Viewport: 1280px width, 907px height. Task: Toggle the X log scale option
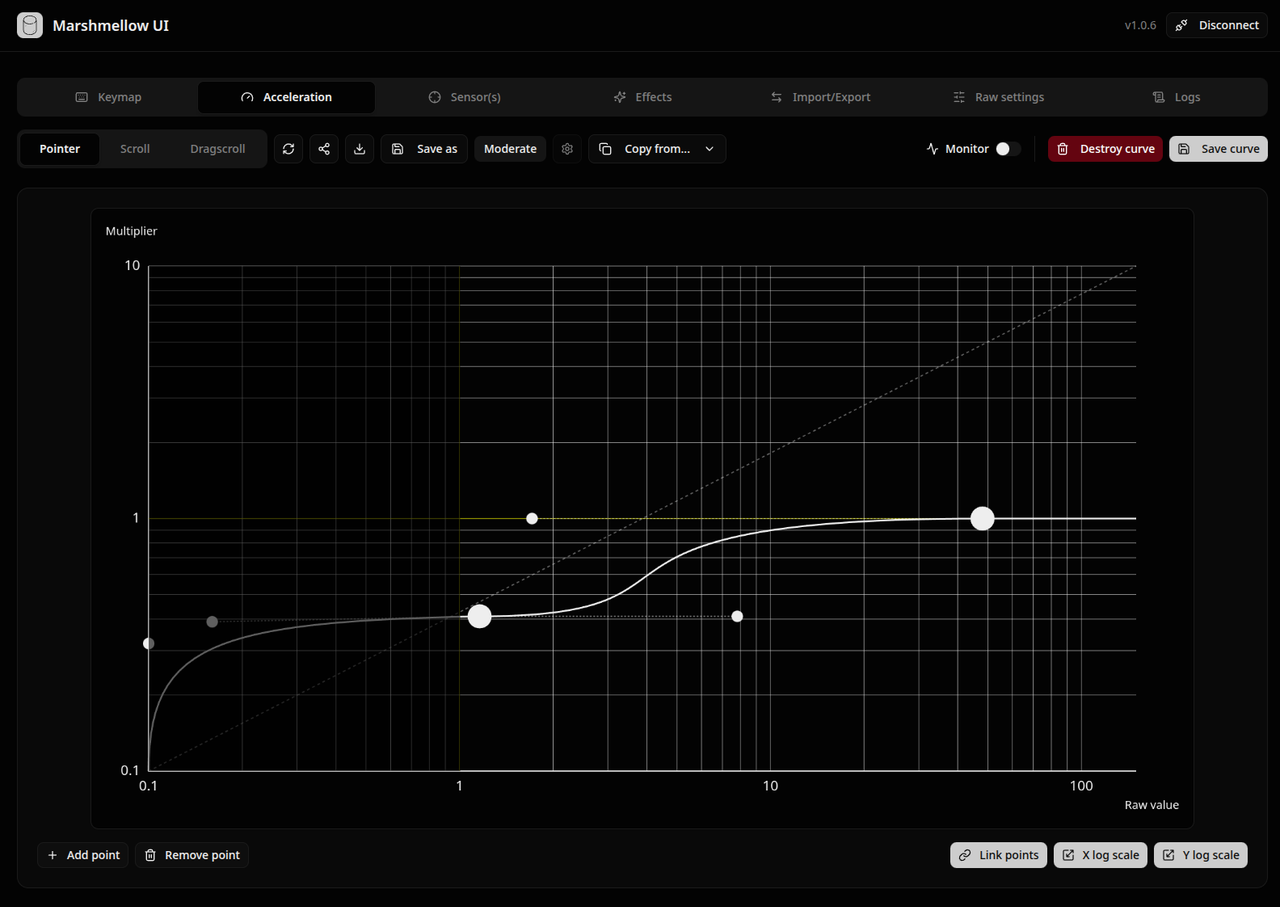(1100, 855)
